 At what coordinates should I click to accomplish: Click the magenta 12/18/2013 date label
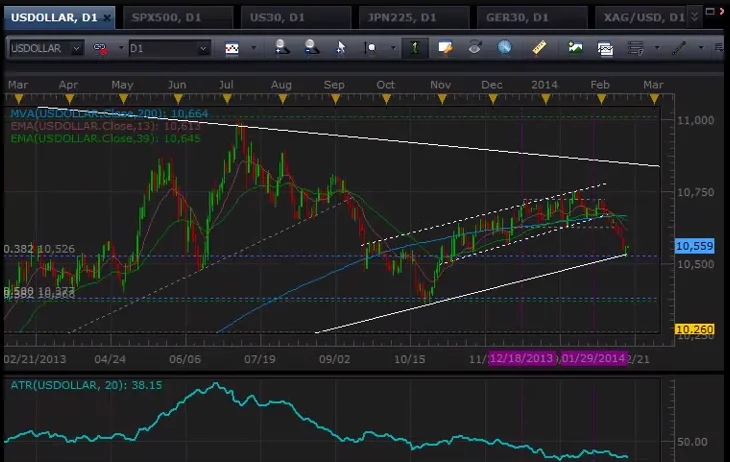click(x=521, y=359)
